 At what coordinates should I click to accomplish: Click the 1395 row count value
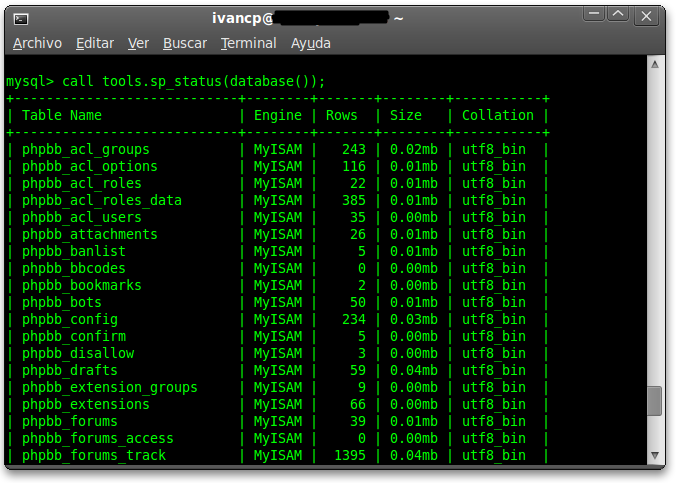coord(350,455)
